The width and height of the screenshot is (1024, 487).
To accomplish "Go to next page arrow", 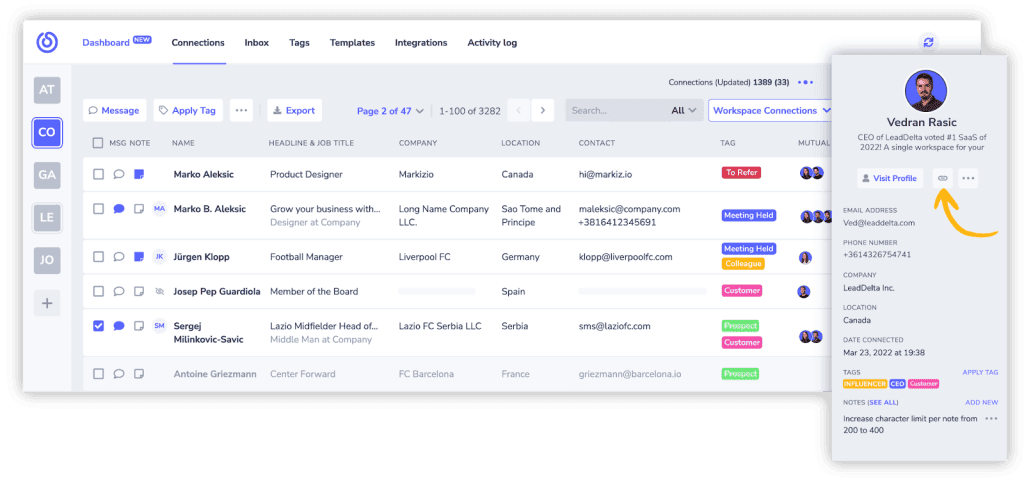I will point(542,110).
